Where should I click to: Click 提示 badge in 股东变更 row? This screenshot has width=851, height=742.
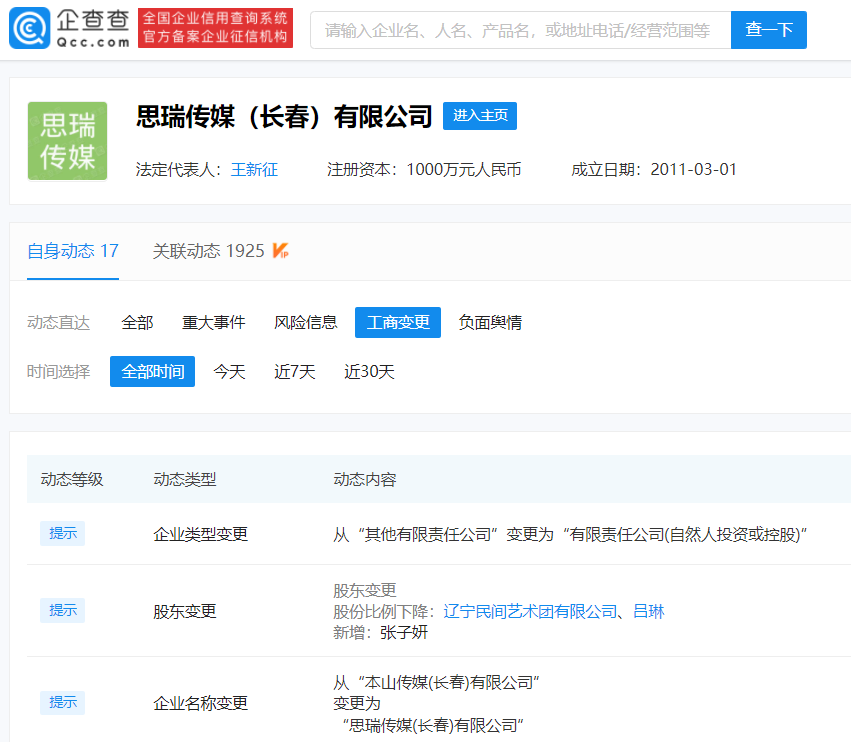click(62, 611)
